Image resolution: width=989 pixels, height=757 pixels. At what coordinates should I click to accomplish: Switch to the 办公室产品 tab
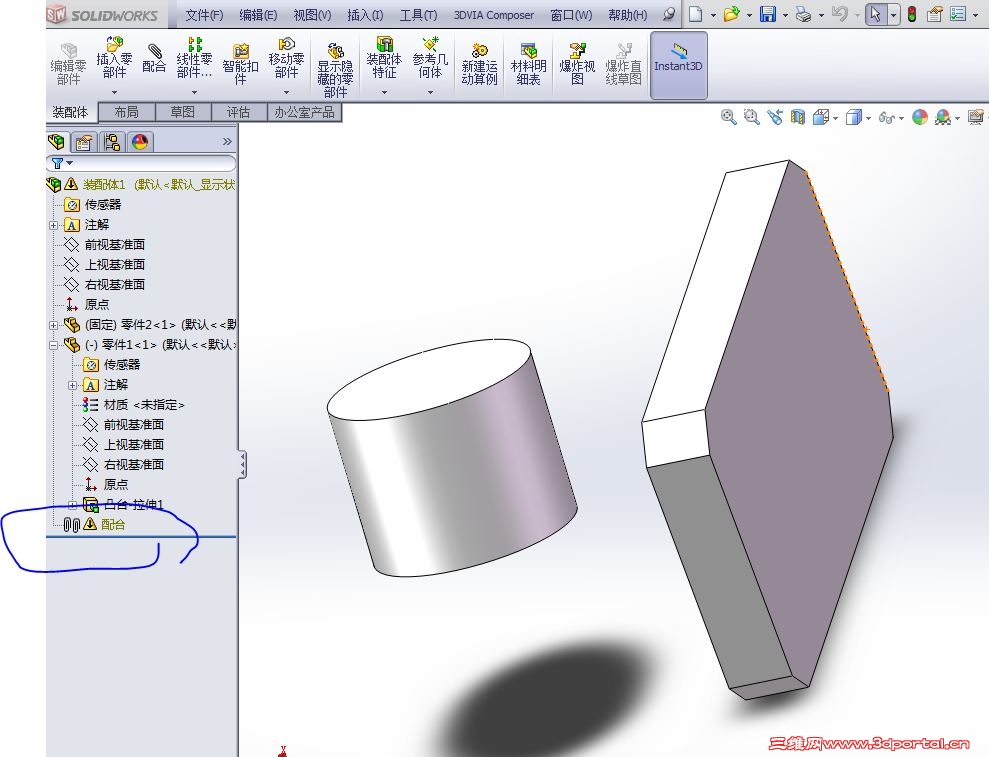pyautogui.click(x=304, y=112)
